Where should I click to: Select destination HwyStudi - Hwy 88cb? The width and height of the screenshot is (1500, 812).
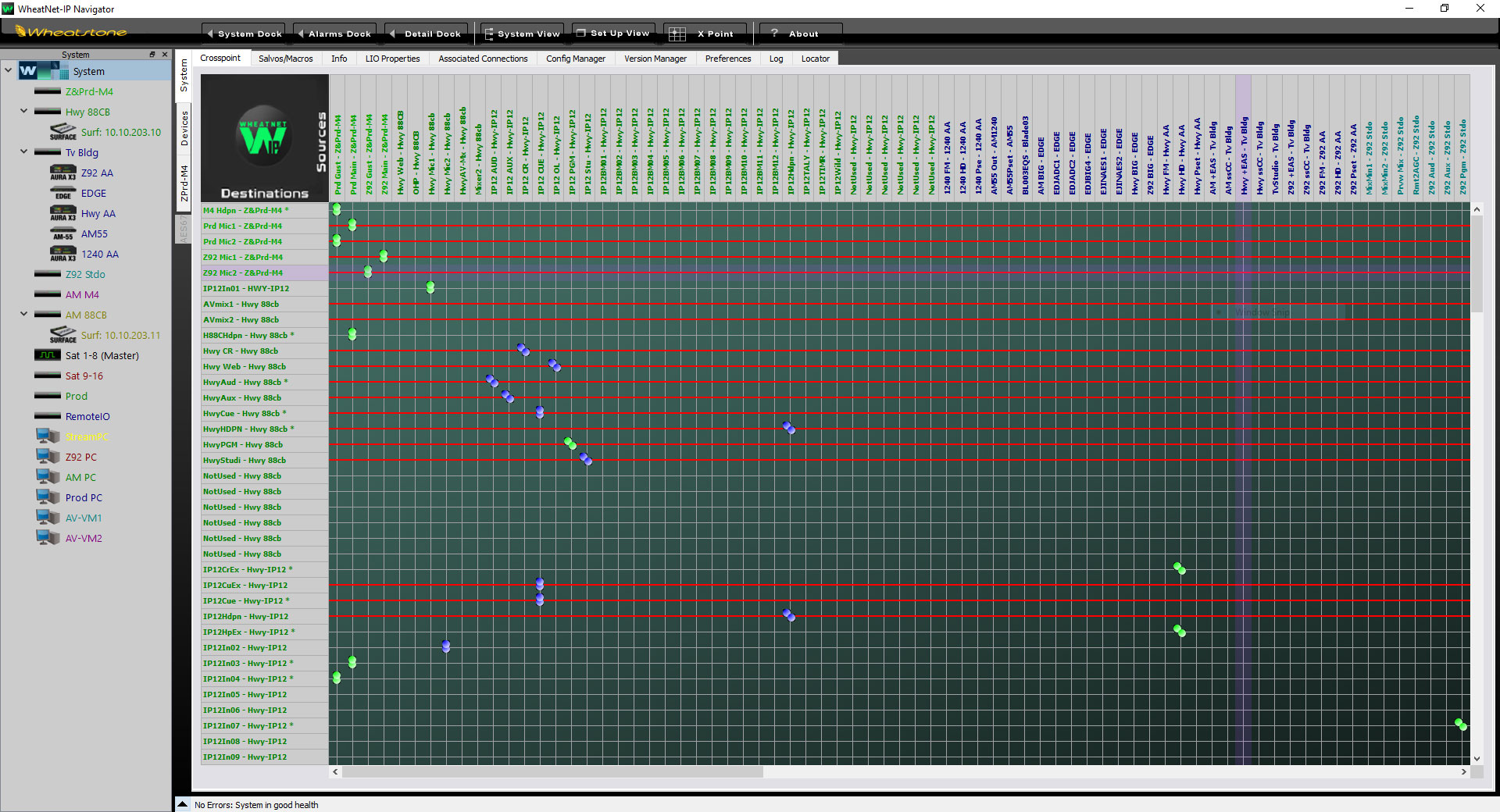click(x=264, y=460)
